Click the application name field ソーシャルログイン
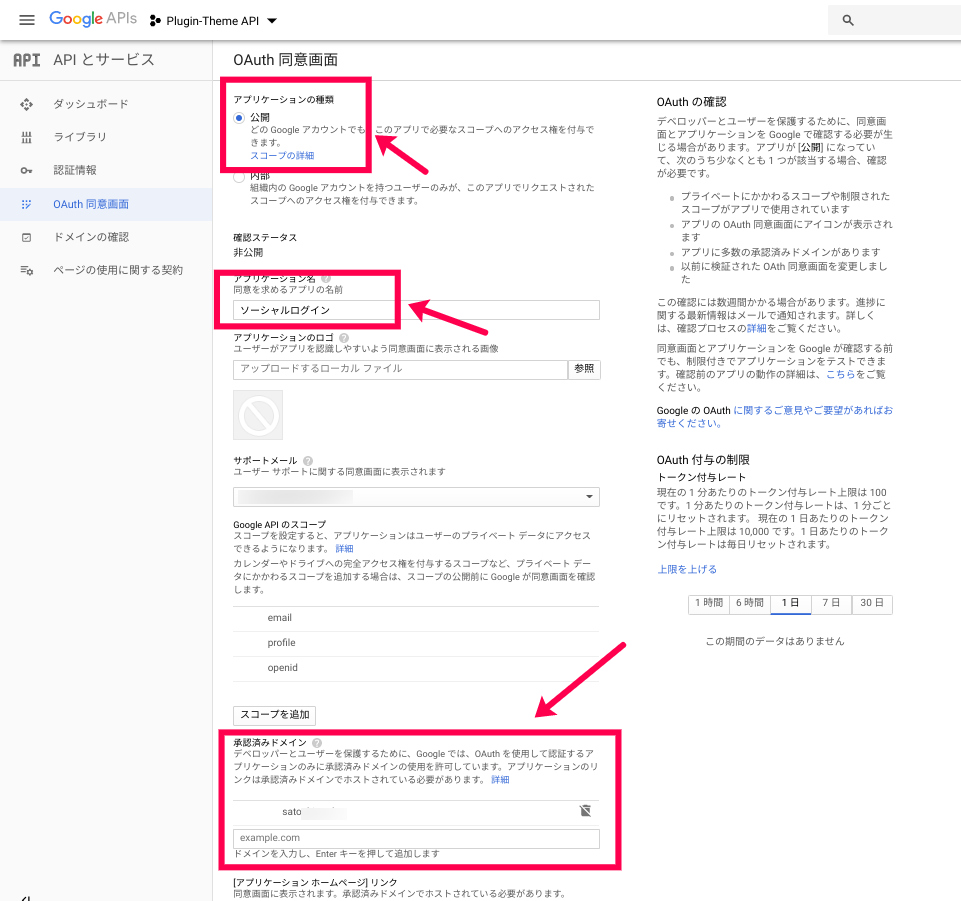Screen dimensions: 961x901 pyautogui.click(x=416, y=310)
